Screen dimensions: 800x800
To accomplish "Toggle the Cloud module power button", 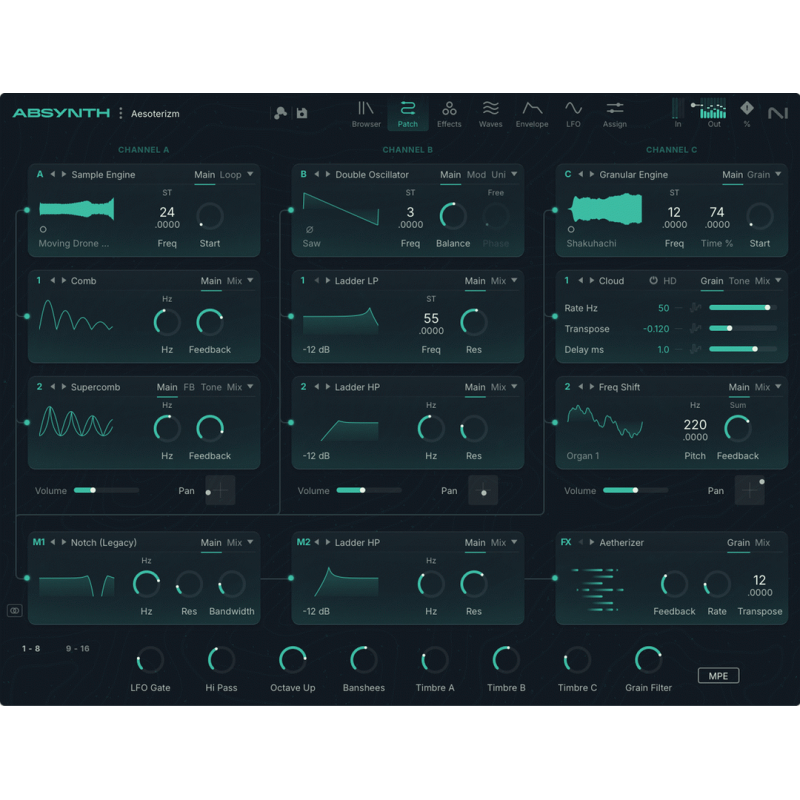I will [653, 281].
